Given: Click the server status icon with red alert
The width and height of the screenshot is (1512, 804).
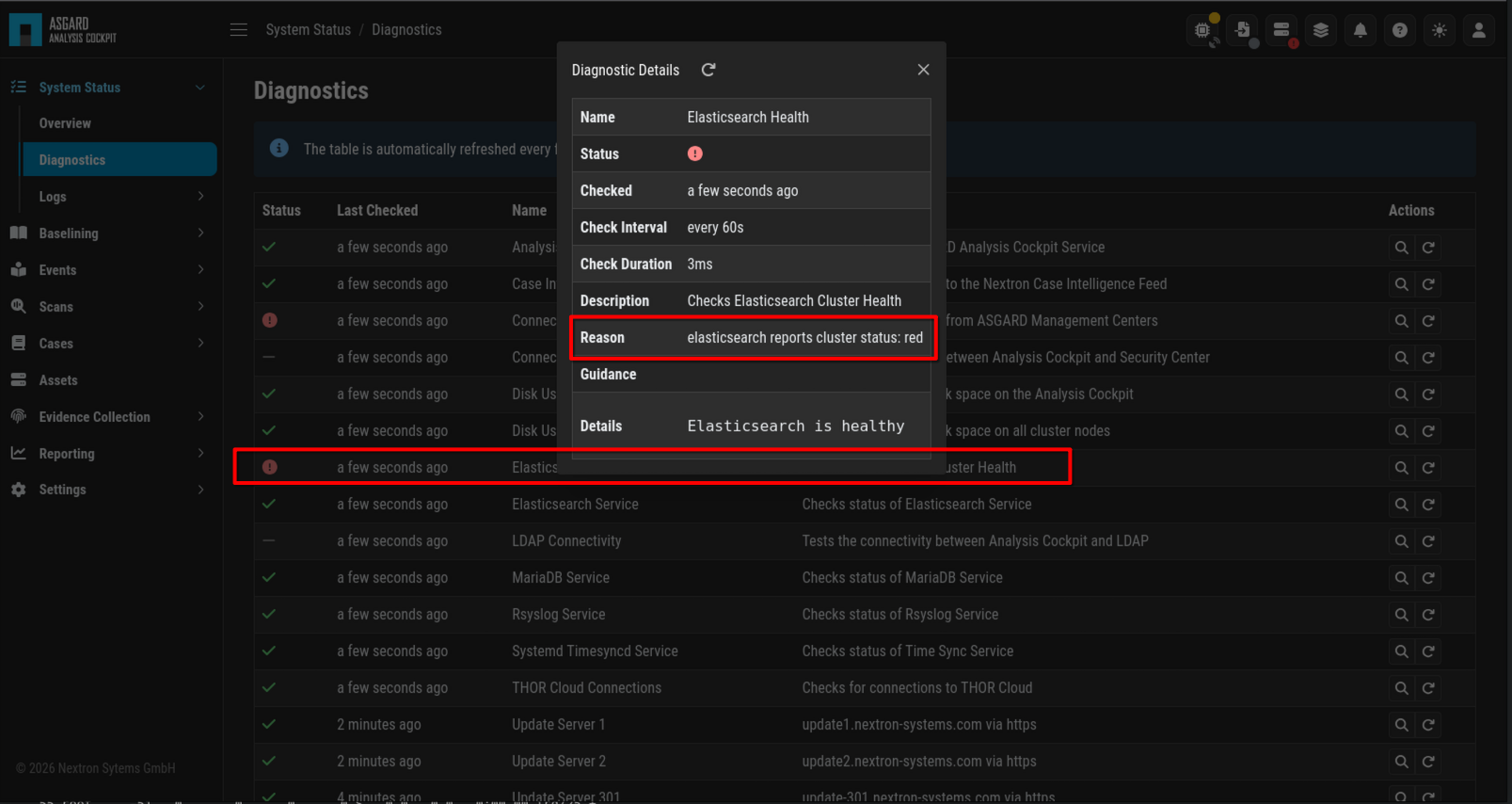Looking at the screenshot, I should pyautogui.click(x=1281, y=30).
